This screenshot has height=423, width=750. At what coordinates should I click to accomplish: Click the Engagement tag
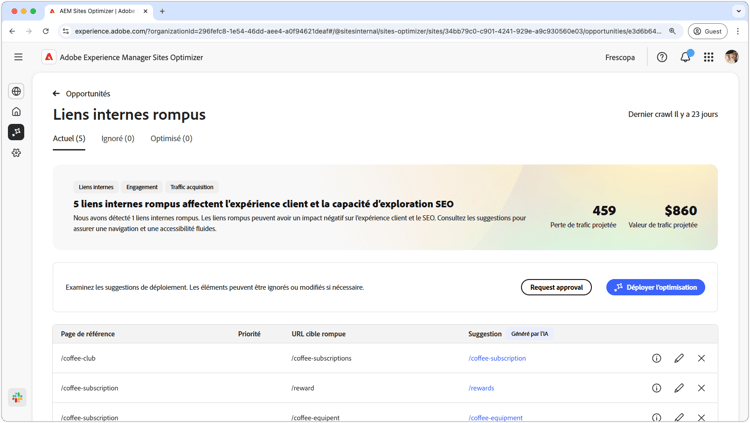point(142,187)
